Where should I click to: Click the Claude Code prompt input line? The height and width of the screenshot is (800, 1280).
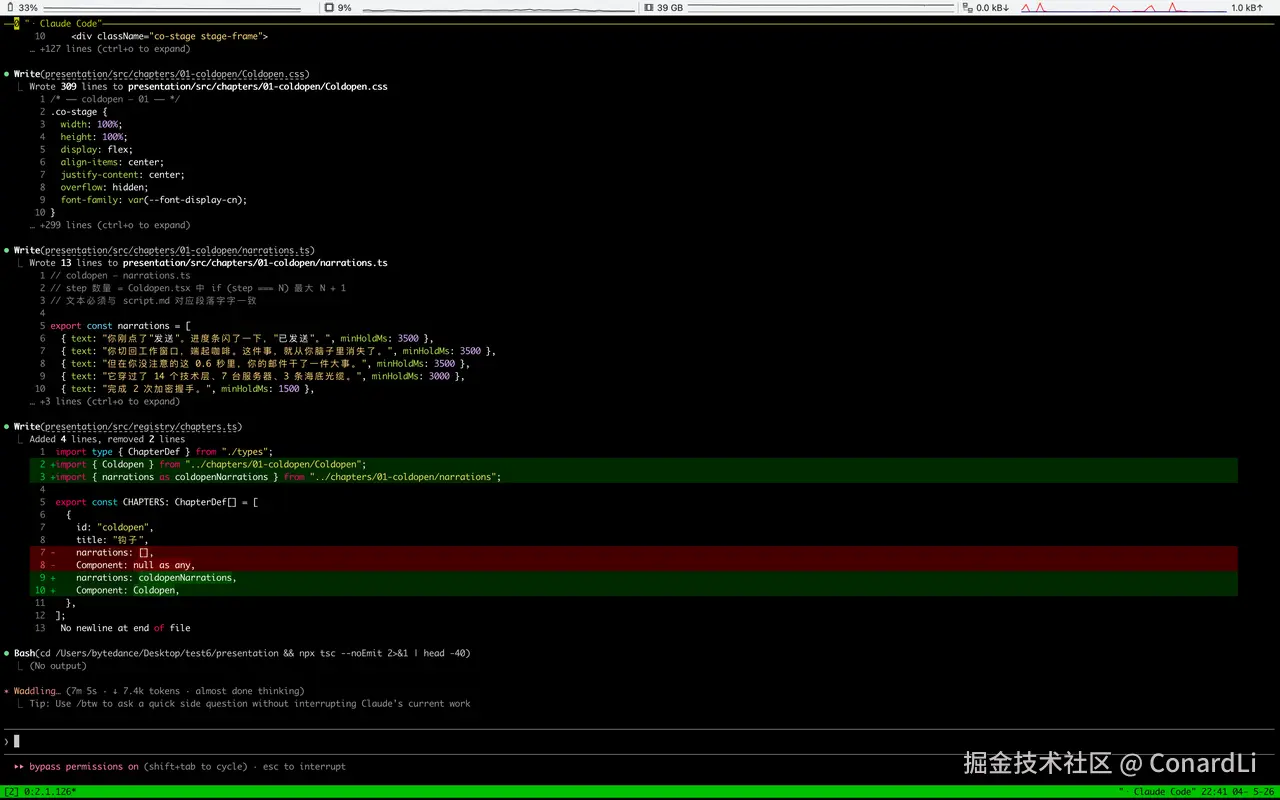pyautogui.click(x=640, y=741)
